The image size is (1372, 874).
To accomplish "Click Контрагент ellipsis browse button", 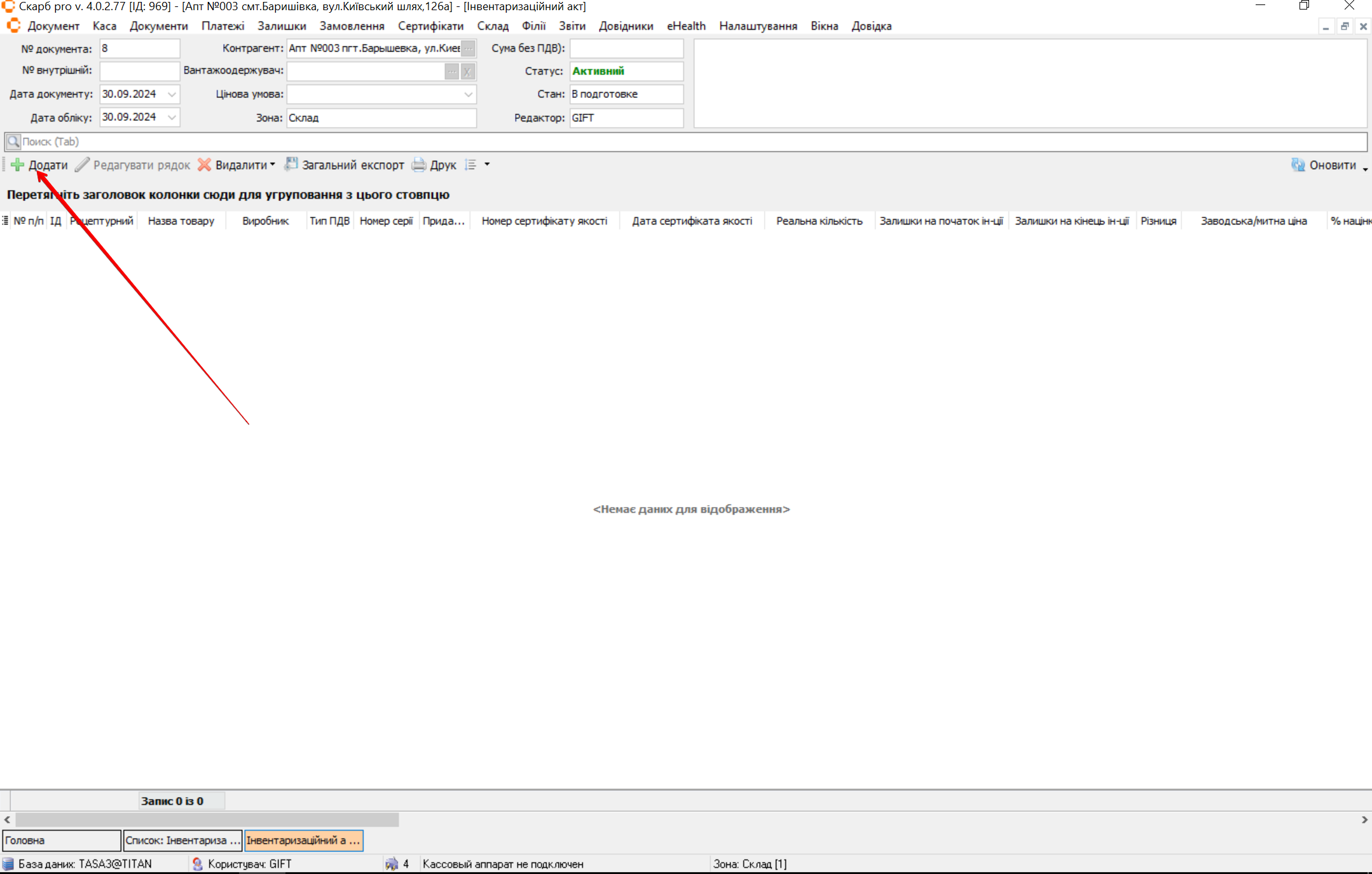I will (468, 48).
